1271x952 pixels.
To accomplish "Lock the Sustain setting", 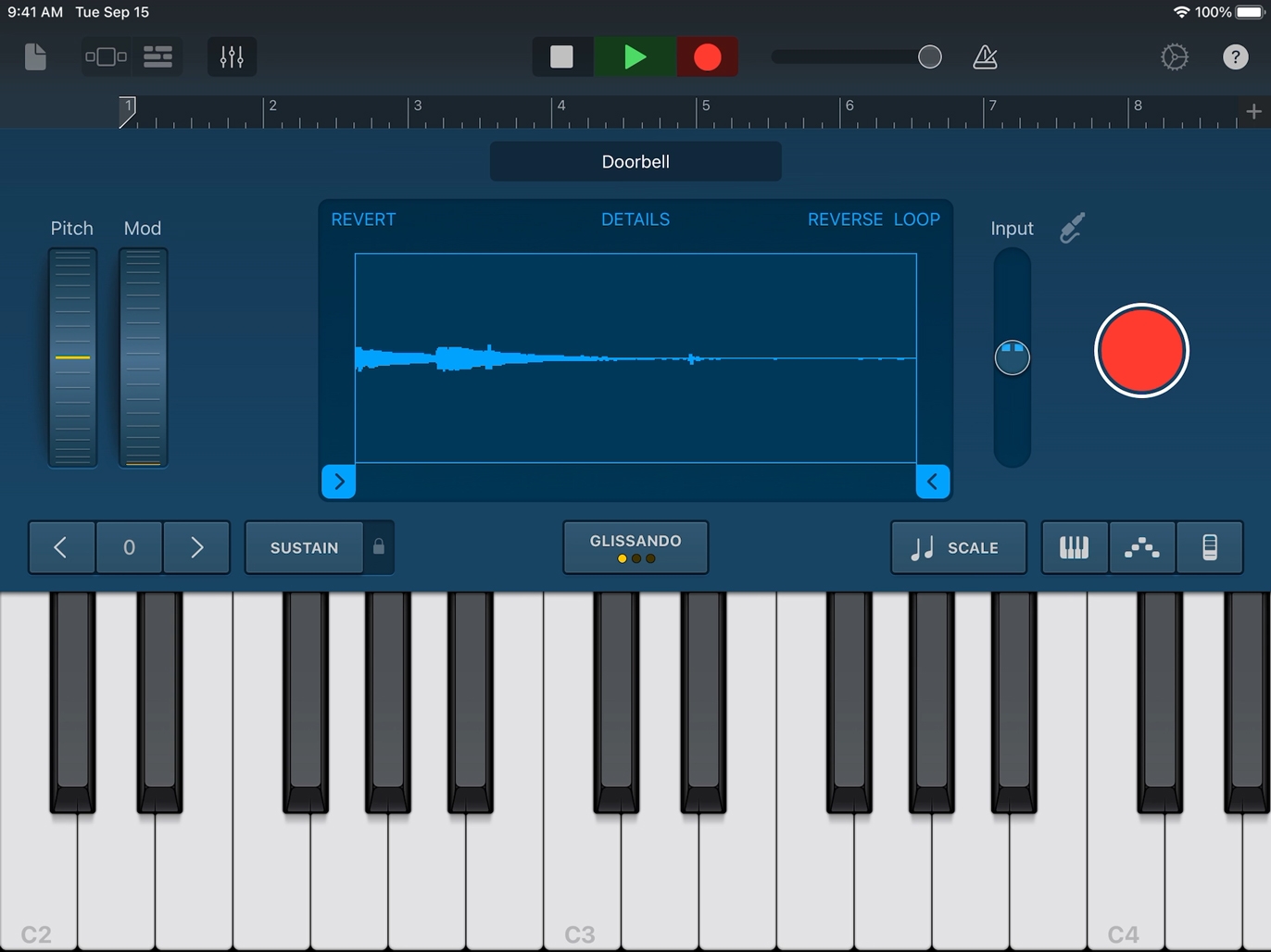I will (378, 547).
